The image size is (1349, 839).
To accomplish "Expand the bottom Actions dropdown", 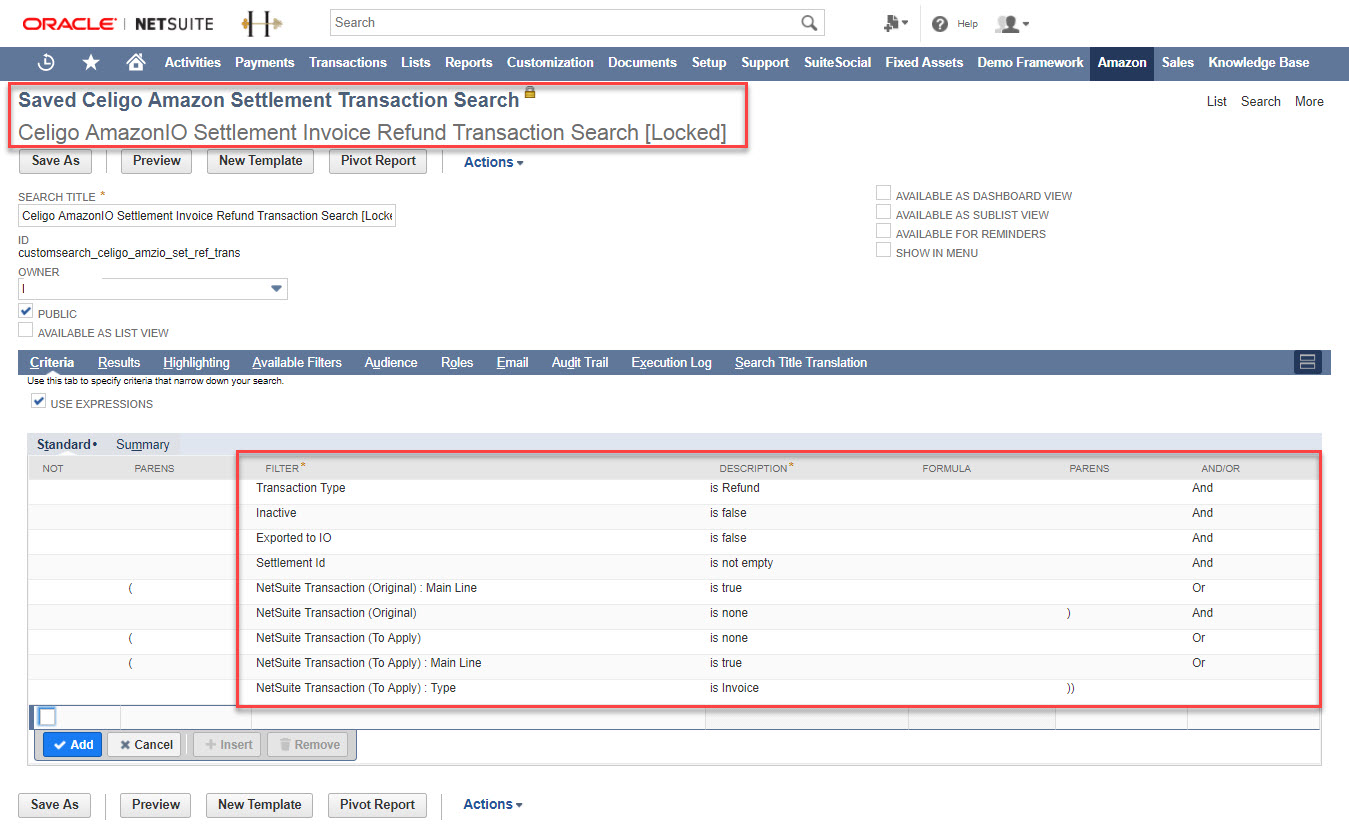I will [492, 804].
